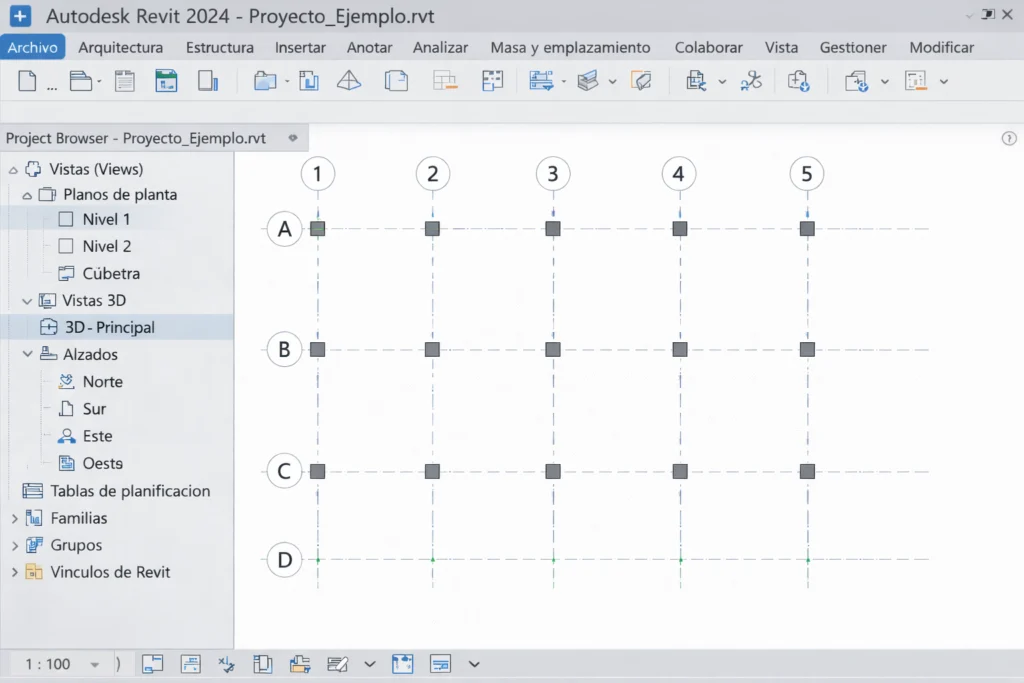Select the Default 3D View icon in the toolbar
This screenshot has height=683, width=1024.
(x=350, y=81)
